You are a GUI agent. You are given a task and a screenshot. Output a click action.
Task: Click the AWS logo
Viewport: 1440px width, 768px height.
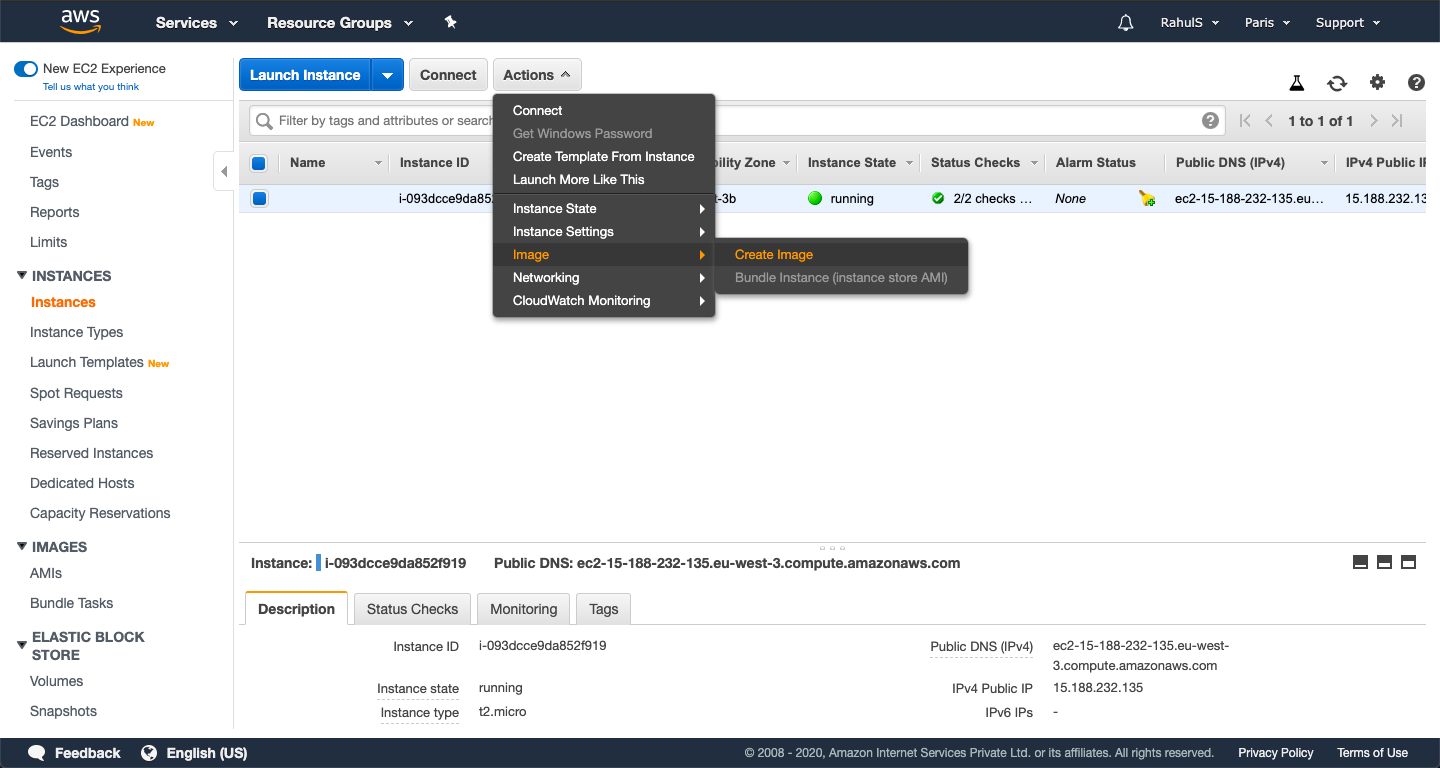pyautogui.click(x=80, y=21)
